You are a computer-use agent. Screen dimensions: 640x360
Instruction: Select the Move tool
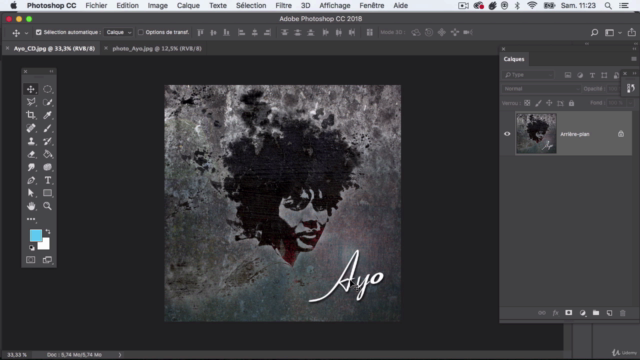pyautogui.click(x=31, y=89)
